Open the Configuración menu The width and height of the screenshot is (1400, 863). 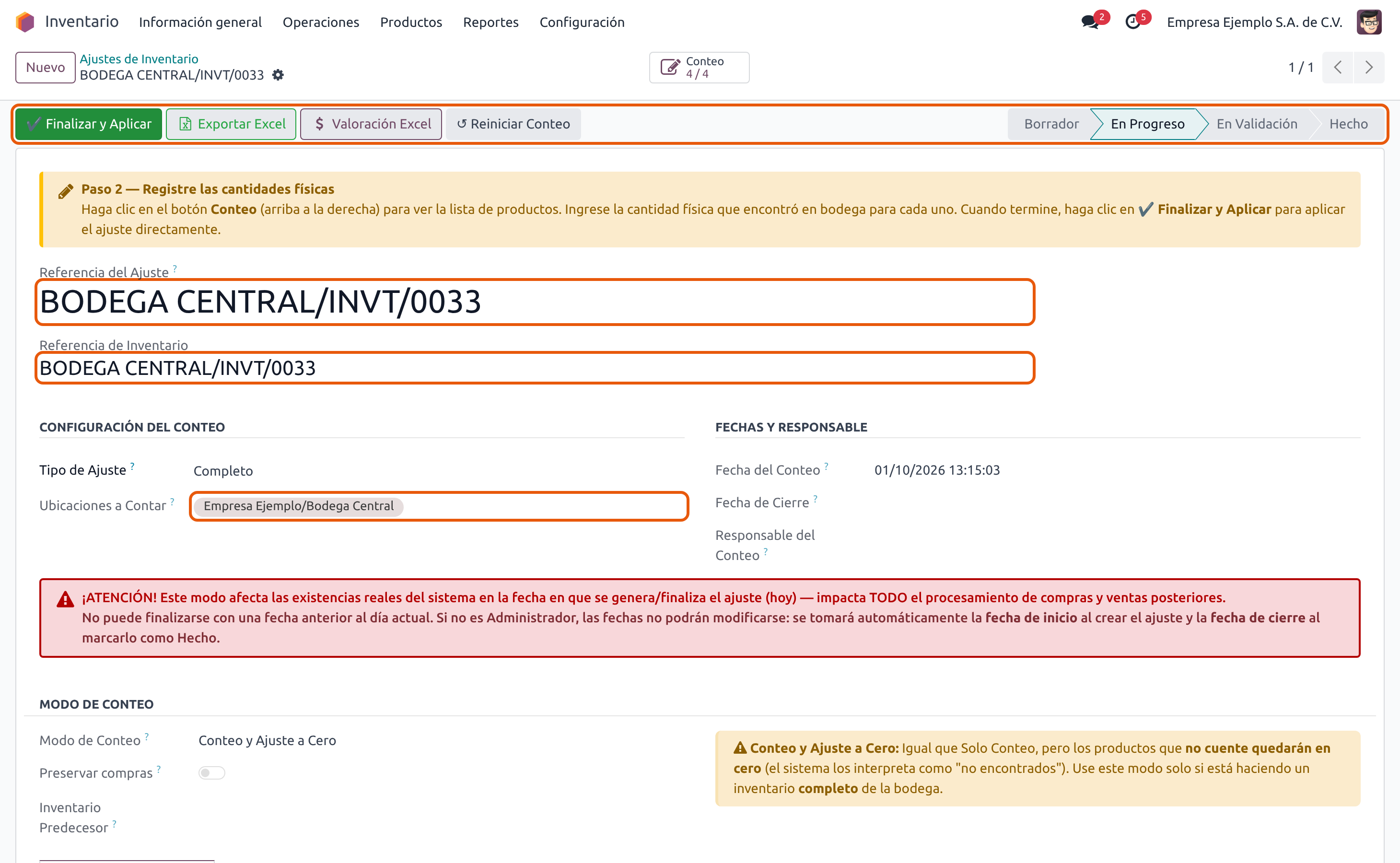coord(582,22)
